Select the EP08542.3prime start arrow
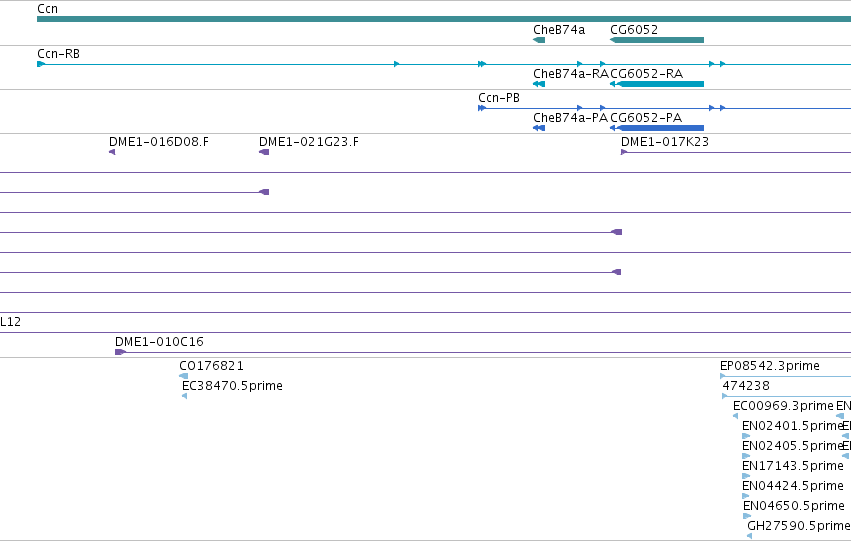The image size is (851, 541). point(722,376)
